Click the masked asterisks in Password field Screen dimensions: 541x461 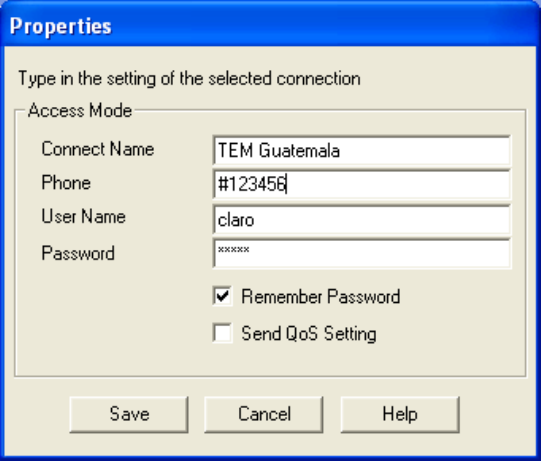234,250
